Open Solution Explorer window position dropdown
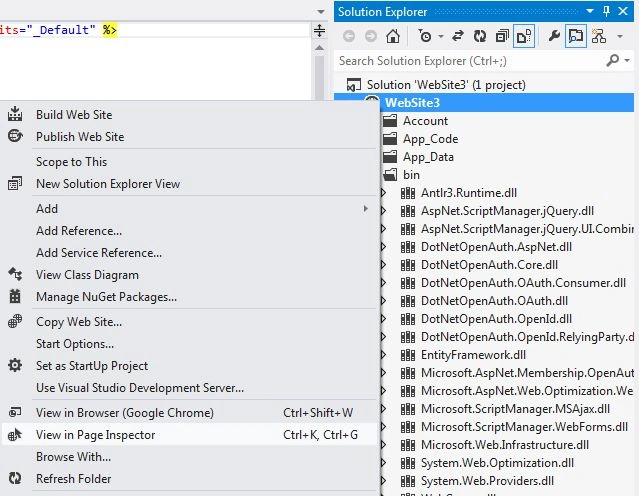Image resolution: width=639 pixels, height=496 pixels. tap(590, 11)
